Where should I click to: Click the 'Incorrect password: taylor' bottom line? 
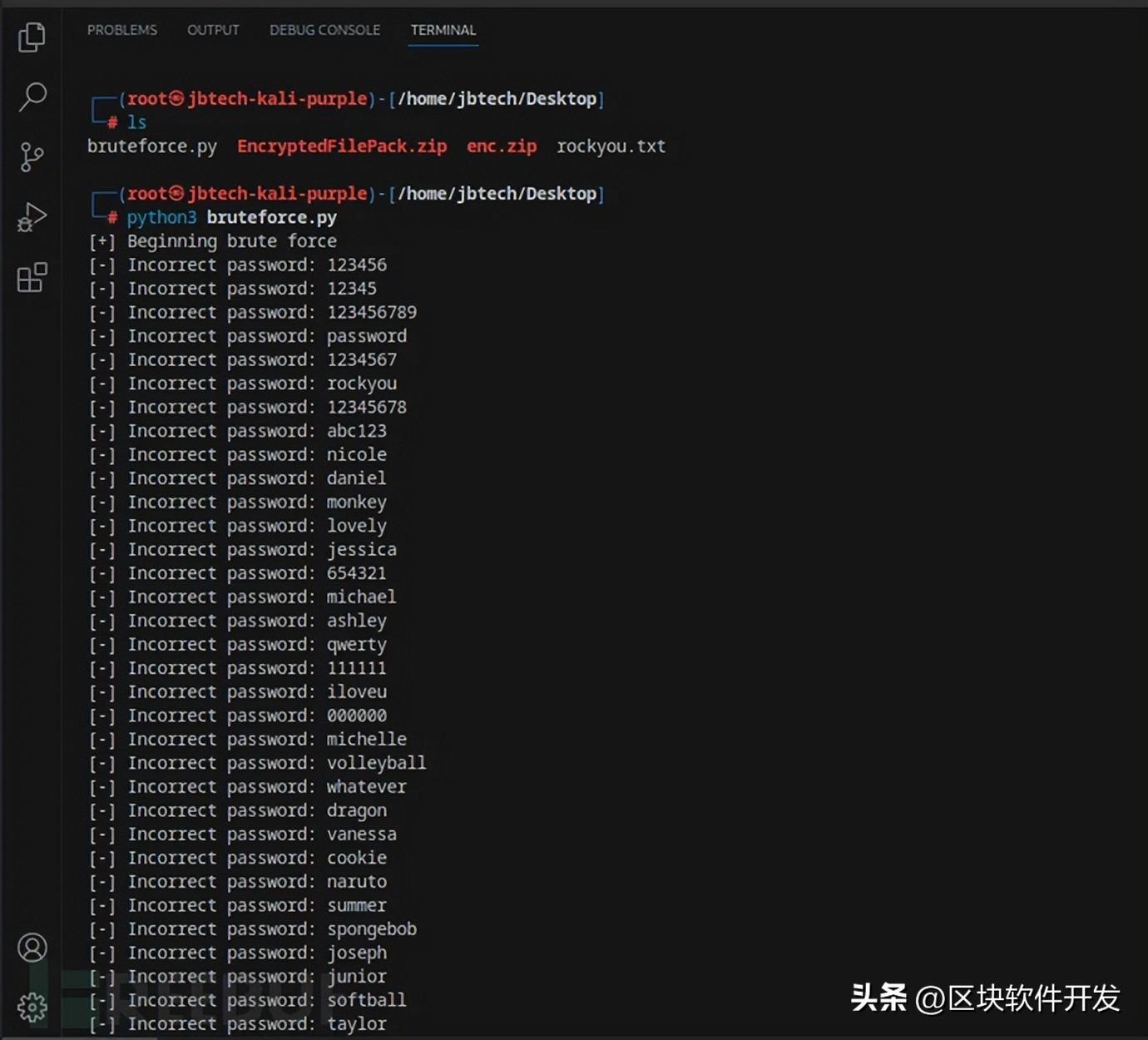[x=236, y=1024]
